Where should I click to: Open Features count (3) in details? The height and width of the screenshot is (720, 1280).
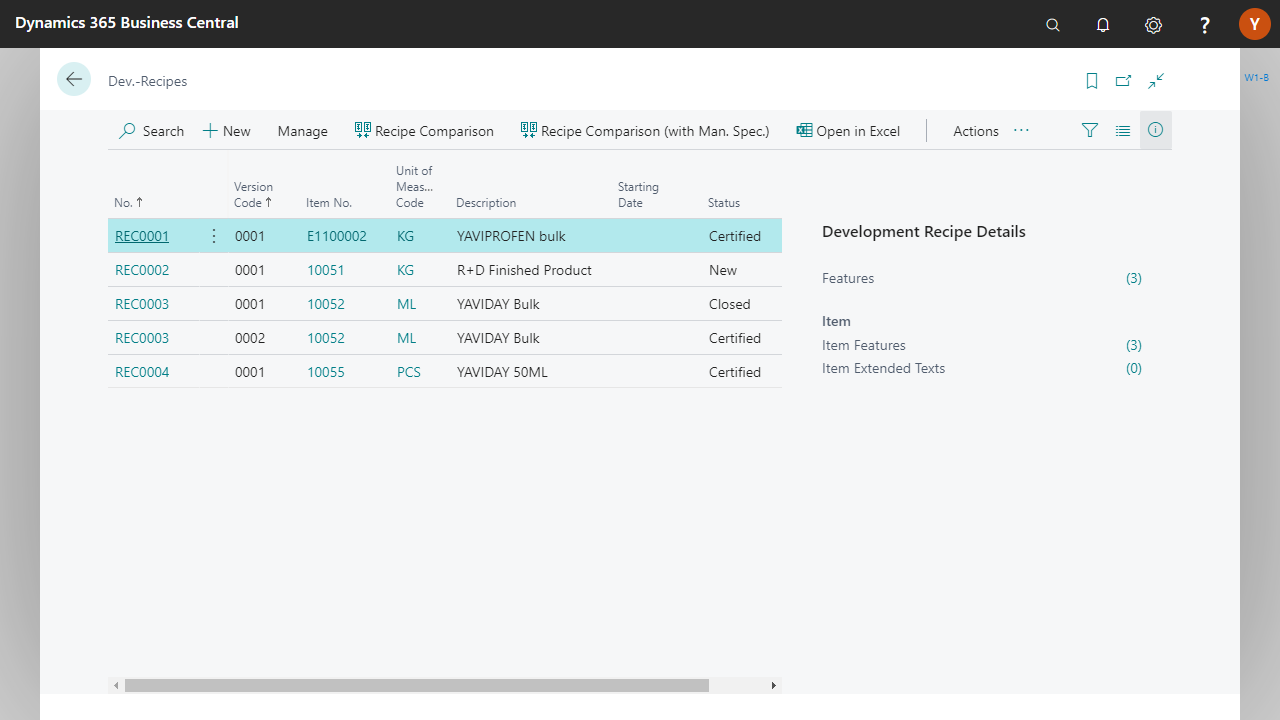1134,279
